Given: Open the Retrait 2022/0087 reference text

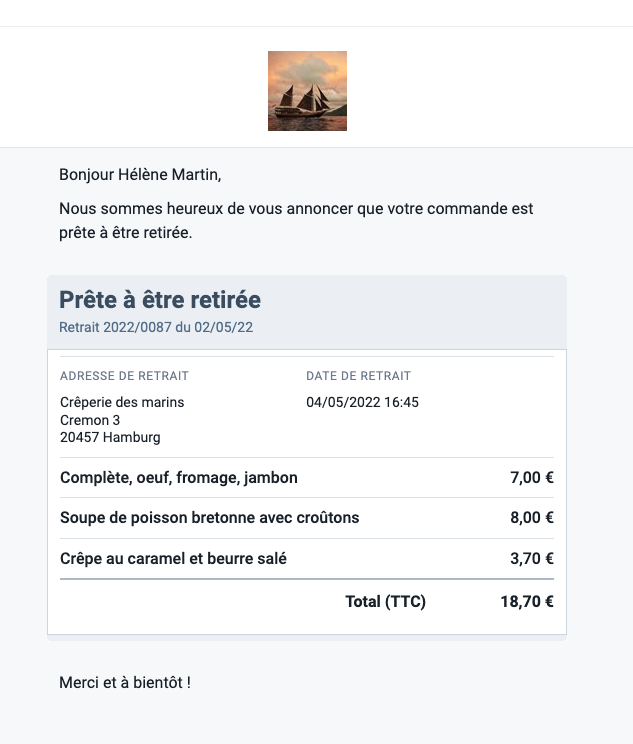Looking at the screenshot, I should (156, 327).
